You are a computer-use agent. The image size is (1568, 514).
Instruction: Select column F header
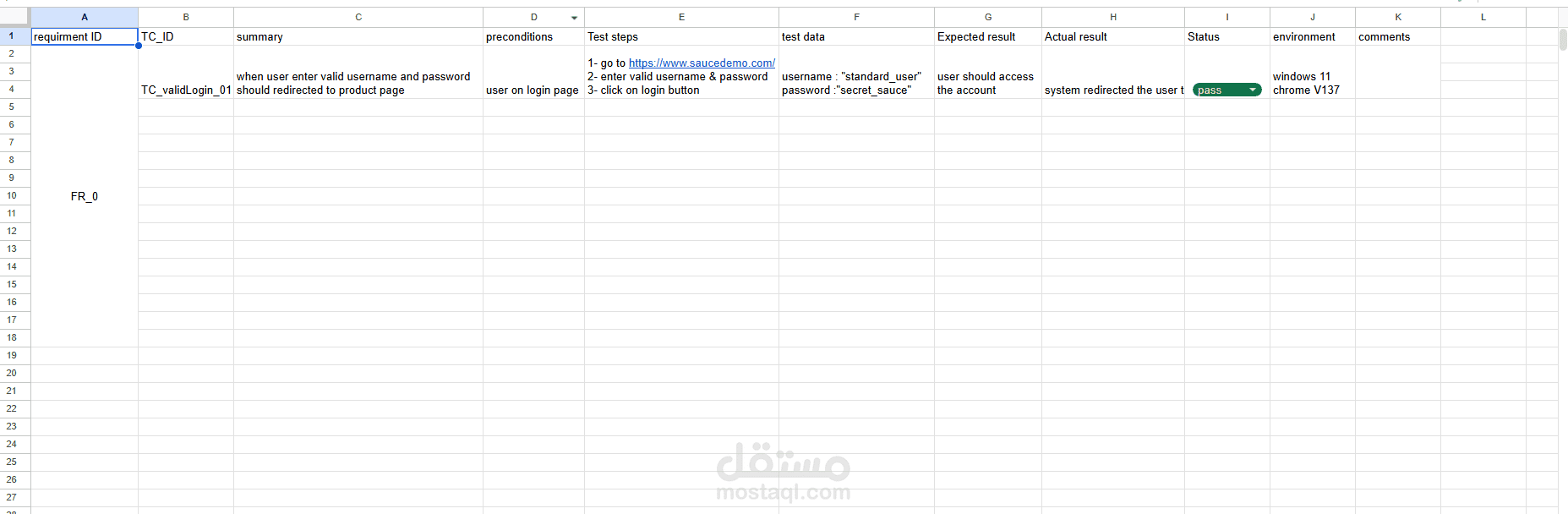856,17
